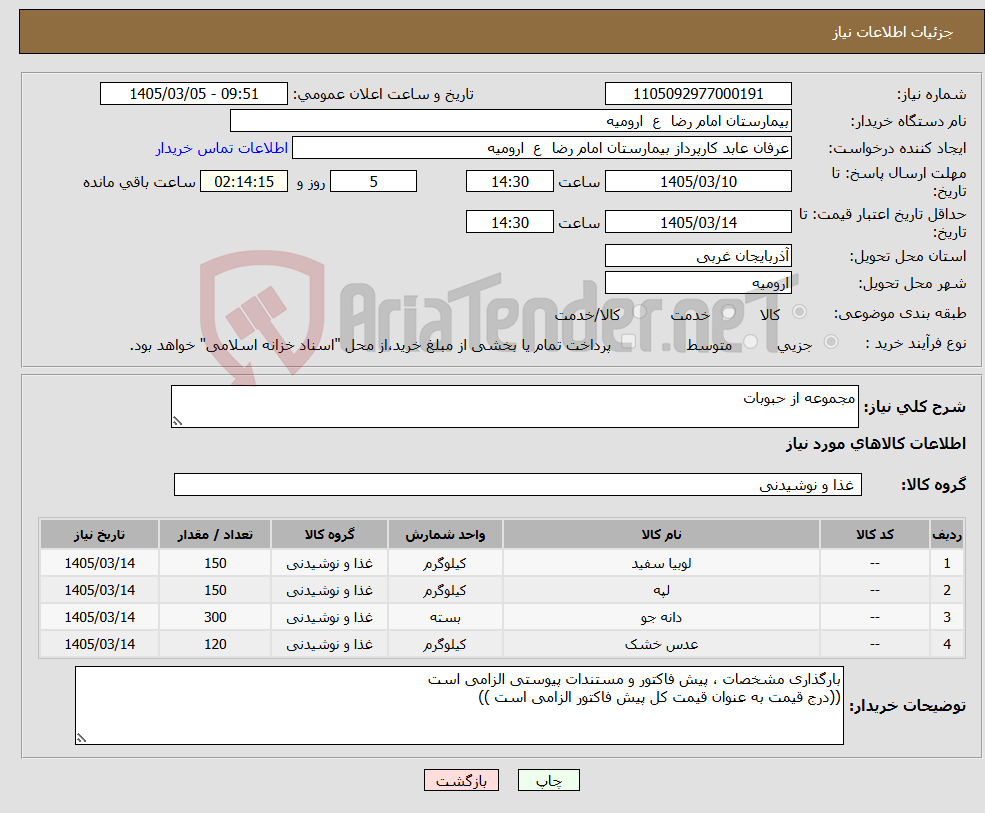Viewport: 985px width, 813px height.
Task: Click the province field آذربایجان غربی
Action: [x=698, y=256]
